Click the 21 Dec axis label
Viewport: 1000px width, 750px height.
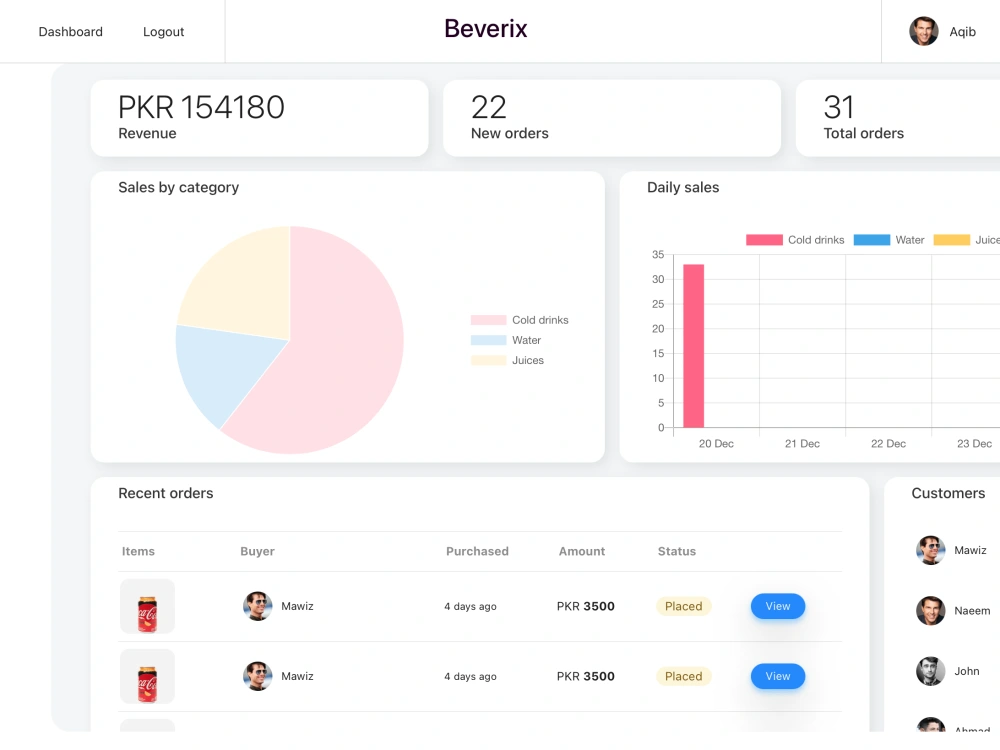[802, 444]
